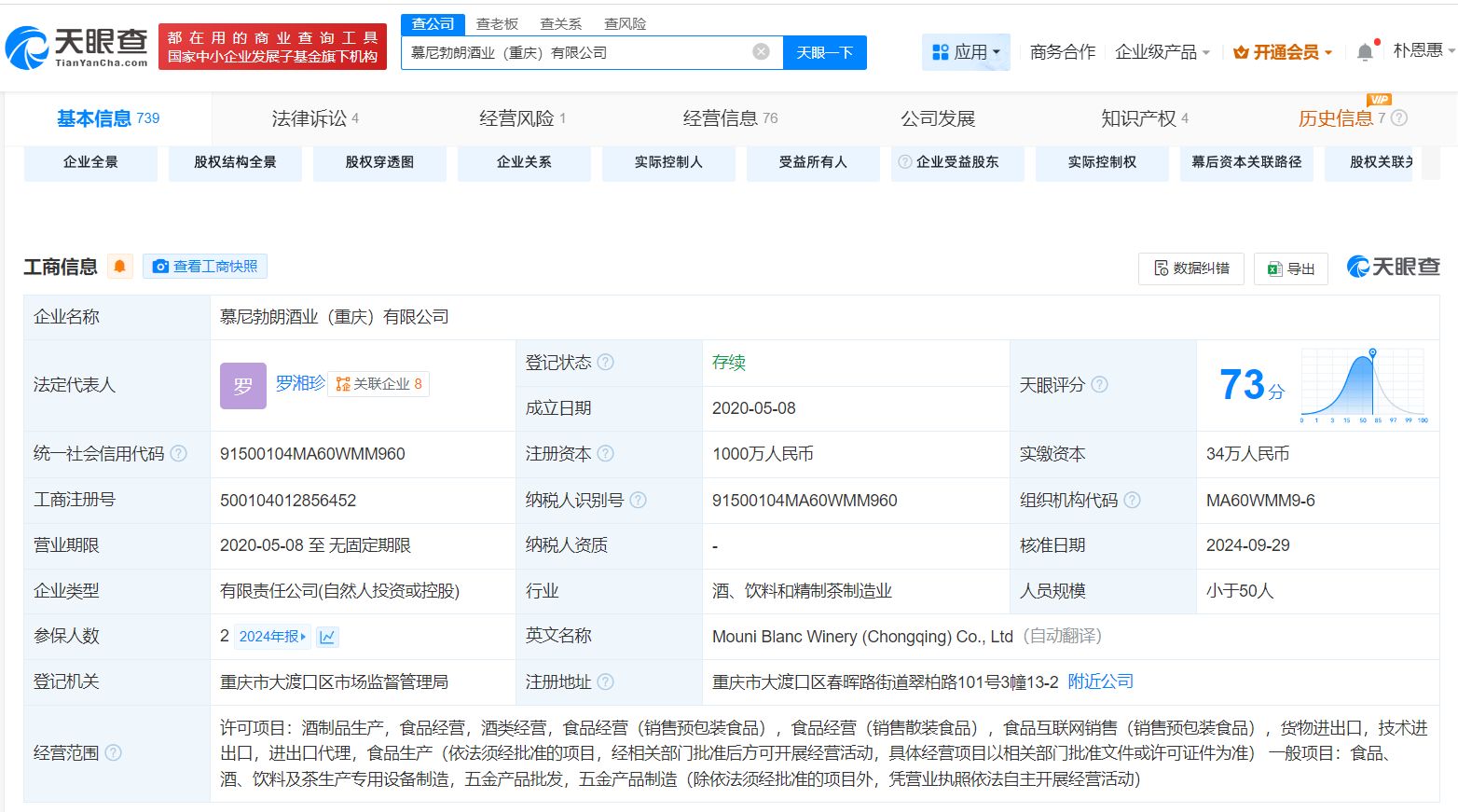Open the 公司发展 tab

[x=938, y=118]
